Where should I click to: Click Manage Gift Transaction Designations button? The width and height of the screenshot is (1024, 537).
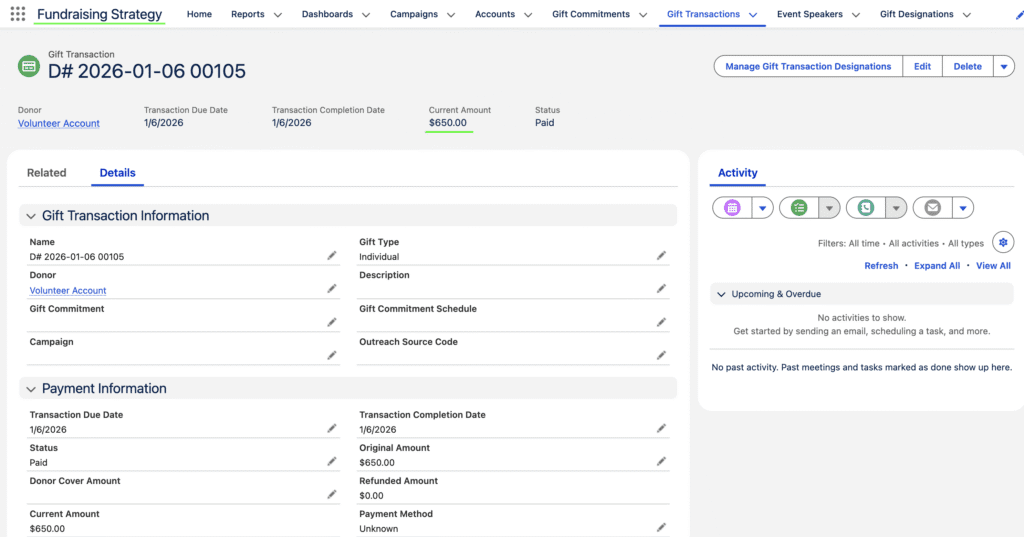click(808, 67)
